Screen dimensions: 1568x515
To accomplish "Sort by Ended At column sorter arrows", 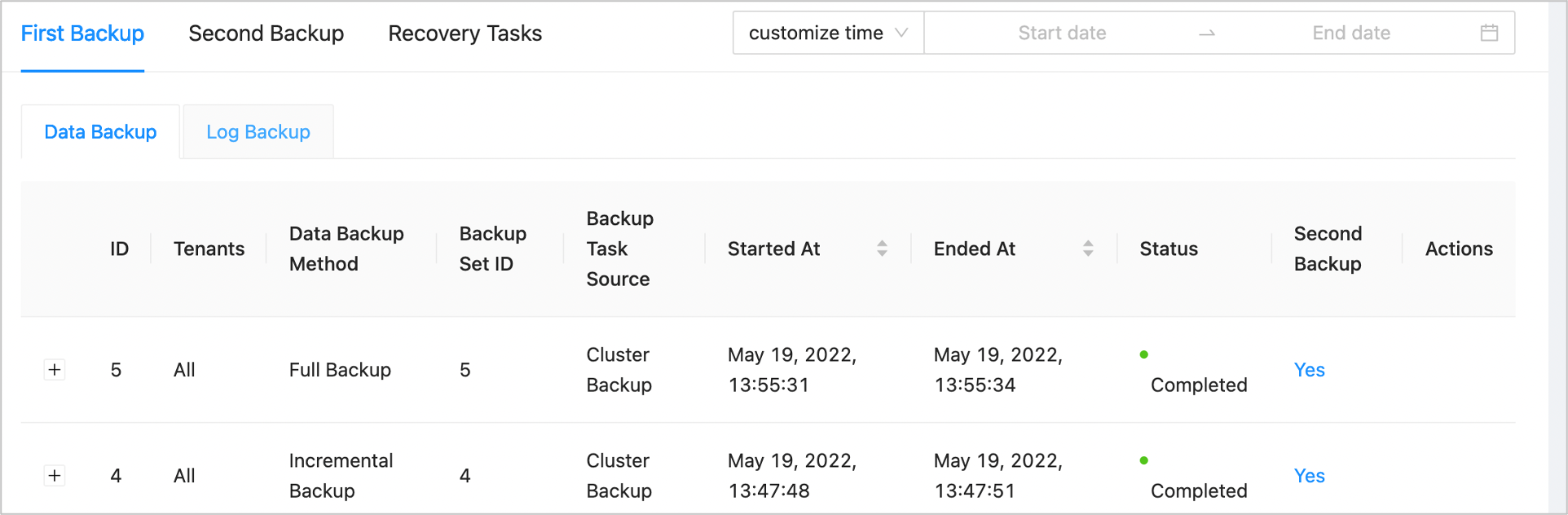I will coord(1088,249).
